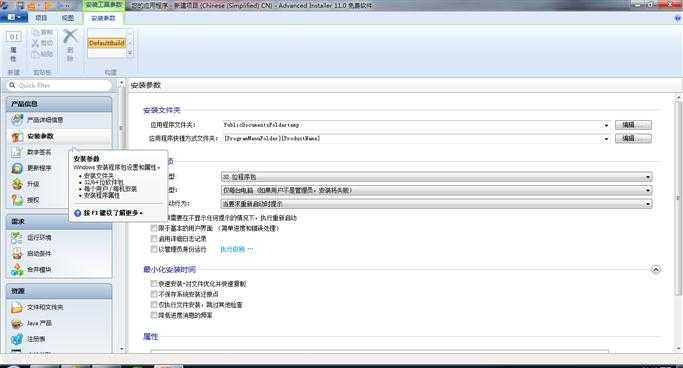Collapse the 最小化安装时间 section chevron
This screenshot has height=368, width=683.
coord(656,269)
